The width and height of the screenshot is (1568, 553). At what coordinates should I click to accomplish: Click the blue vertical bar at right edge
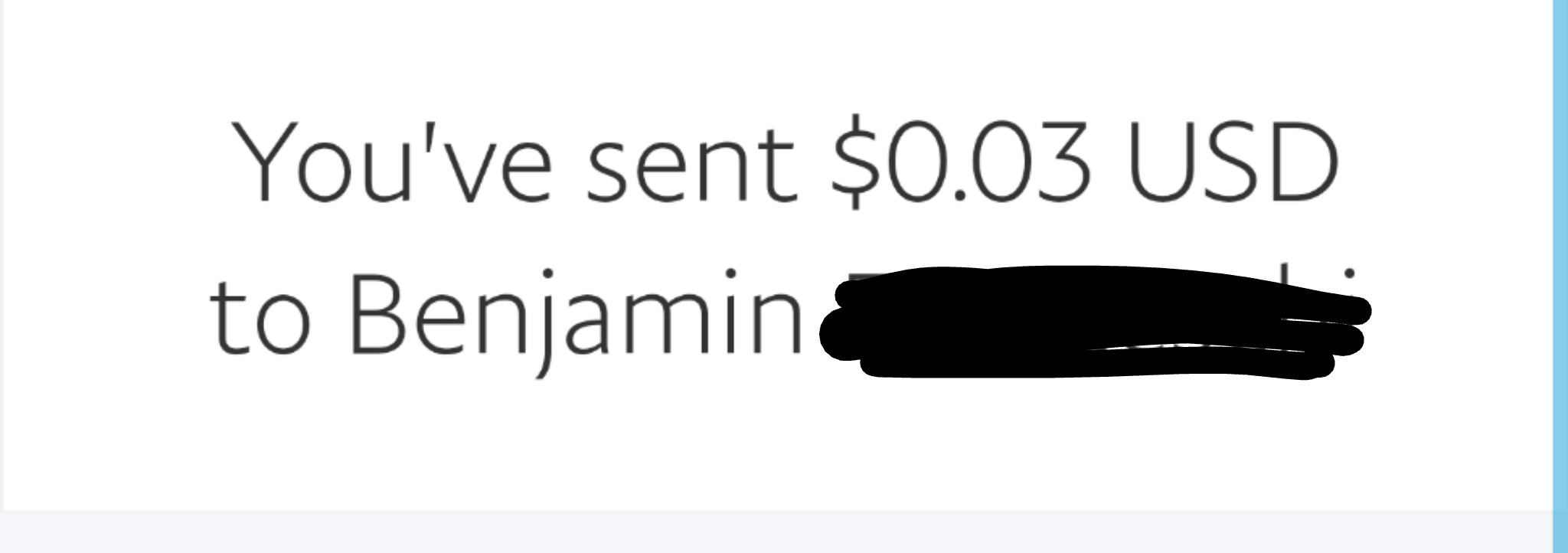coord(1560,276)
